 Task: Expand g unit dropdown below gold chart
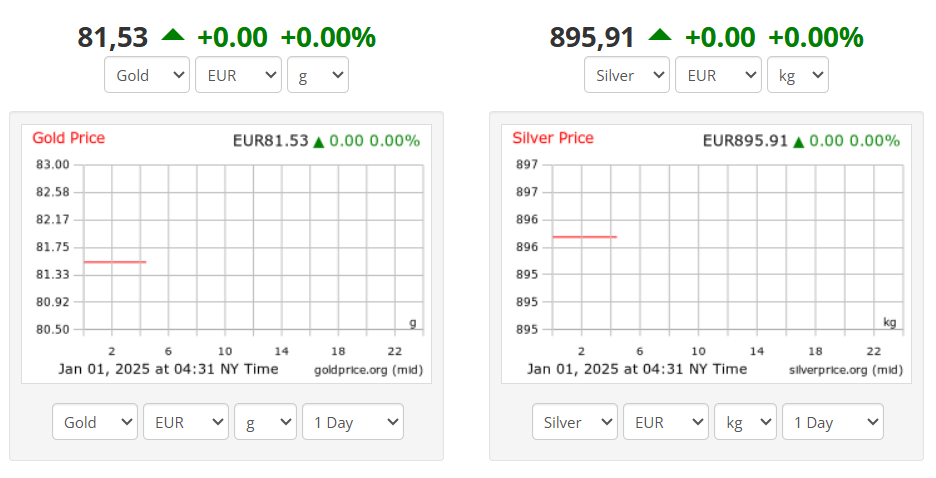pyautogui.click(x=265, y=422)
